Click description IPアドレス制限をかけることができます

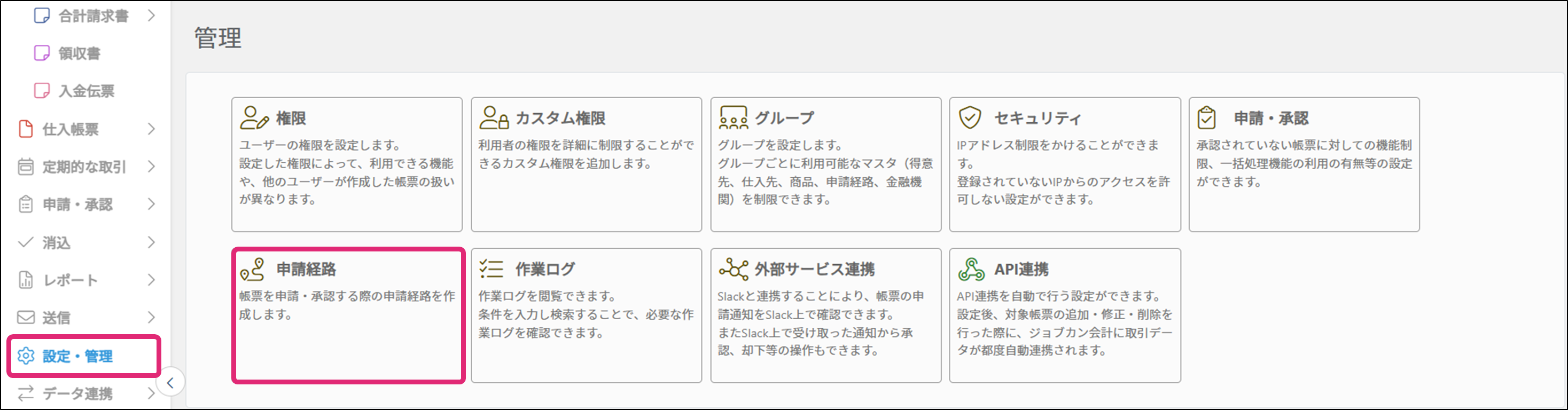click(x=1058, y=154)
